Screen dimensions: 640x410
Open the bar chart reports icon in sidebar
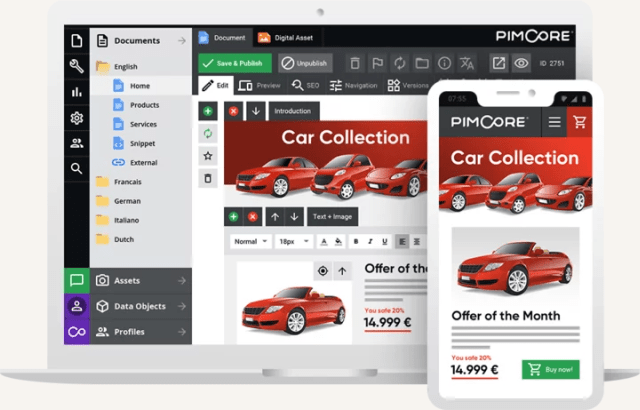tap(77, 92)
